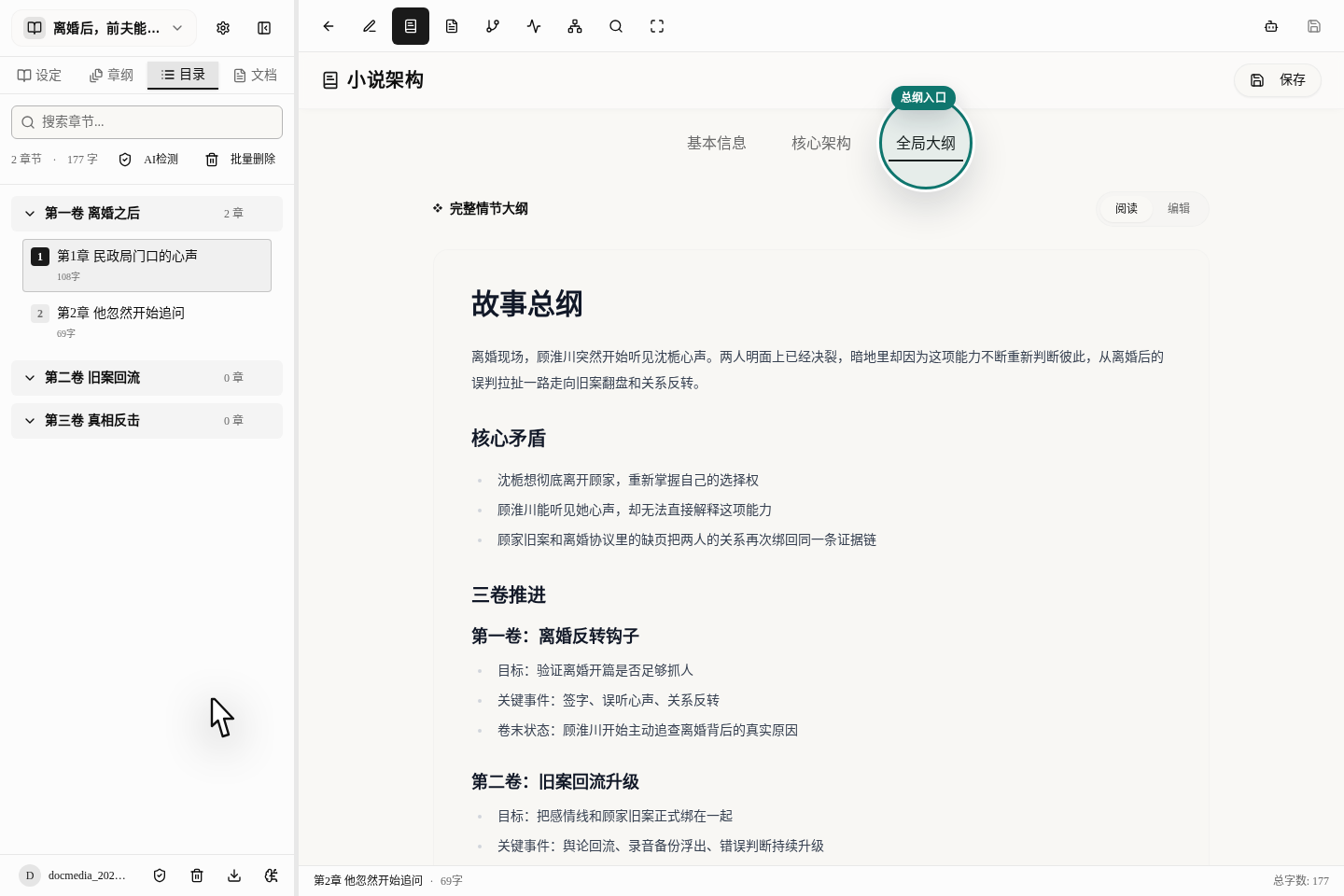This screenshot has height=896, width=1344.
Task: Collapse the 第一卷 离婚之后 volume
Action: point(30,214)
